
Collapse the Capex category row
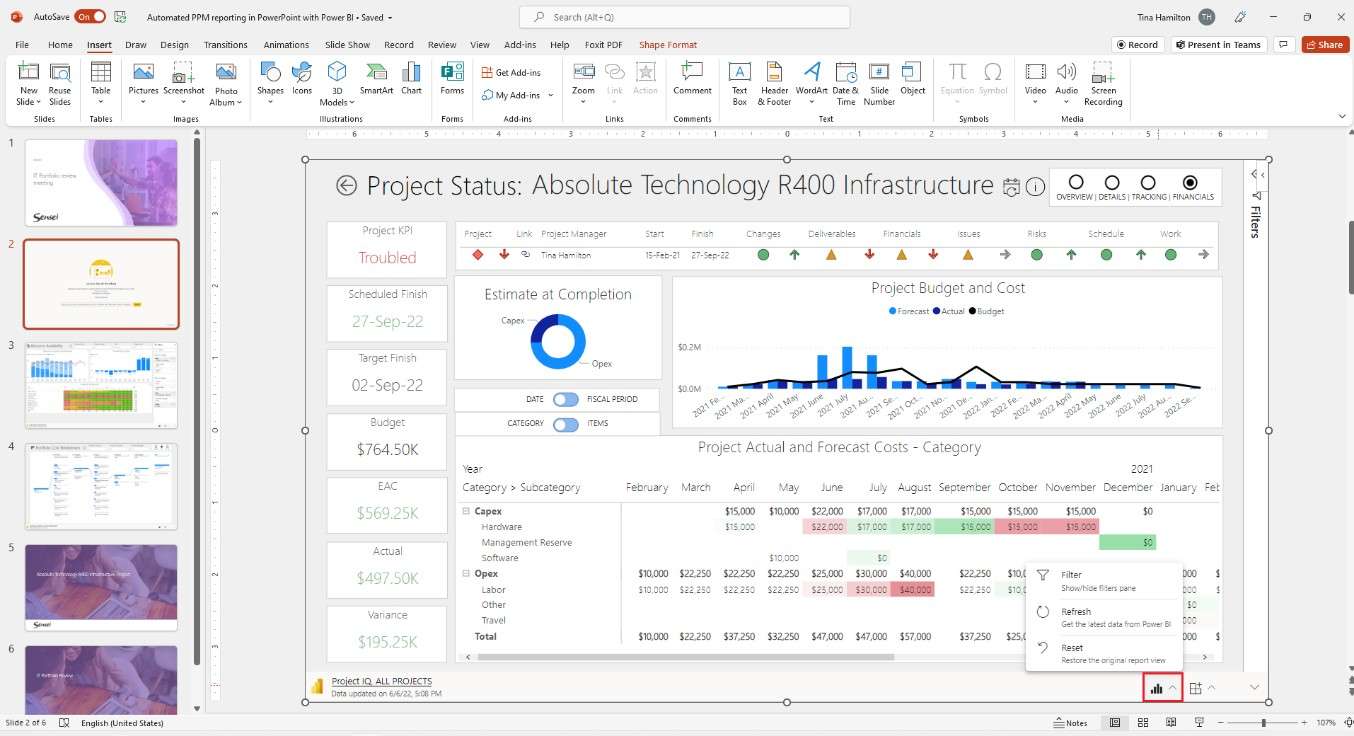(x=466, y=511)
